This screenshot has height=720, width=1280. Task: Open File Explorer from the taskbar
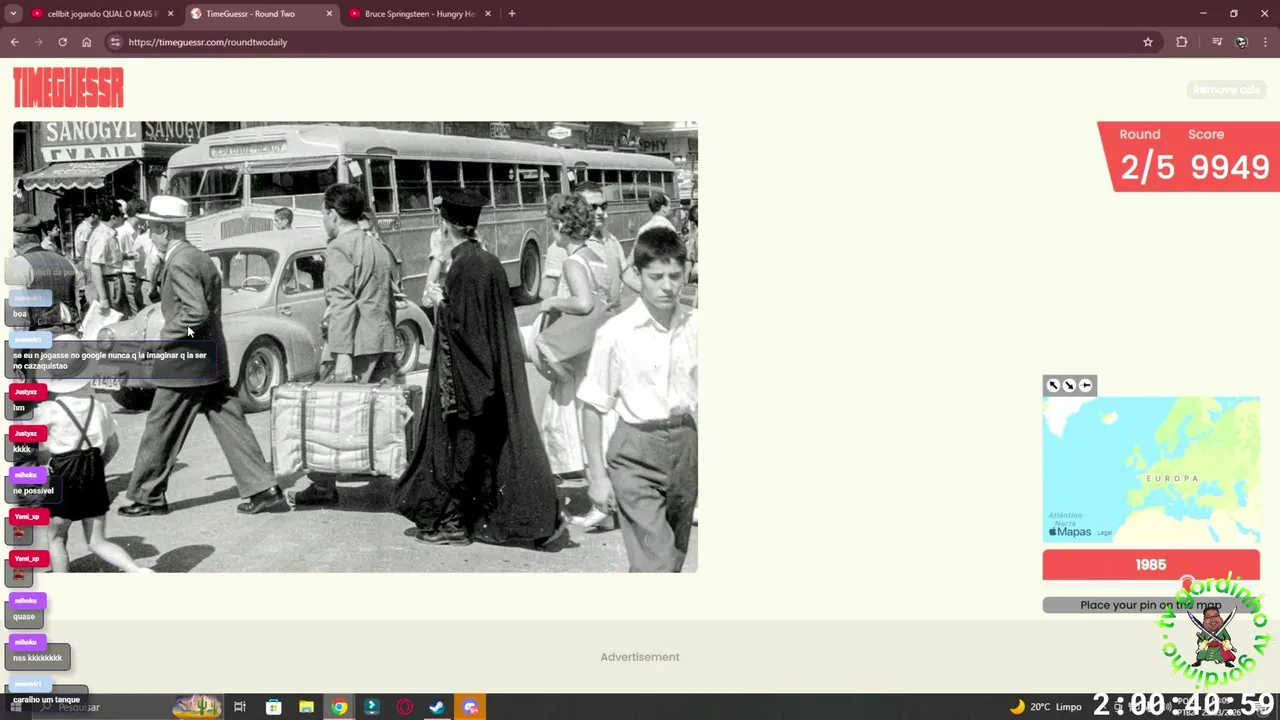click(x=306, y=707)
